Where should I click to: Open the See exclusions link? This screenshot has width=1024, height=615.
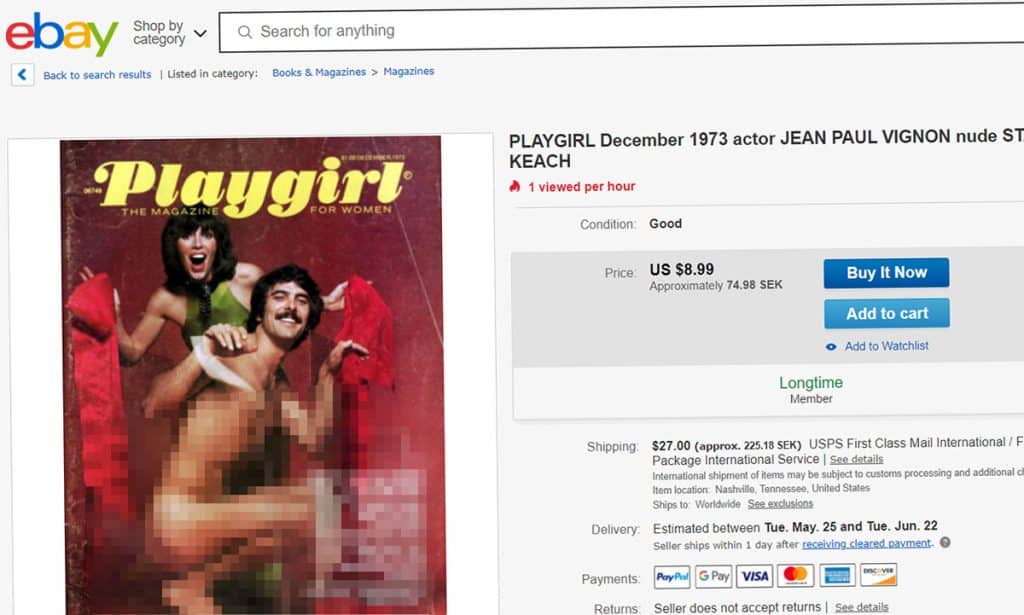click(x=780, y=503)
